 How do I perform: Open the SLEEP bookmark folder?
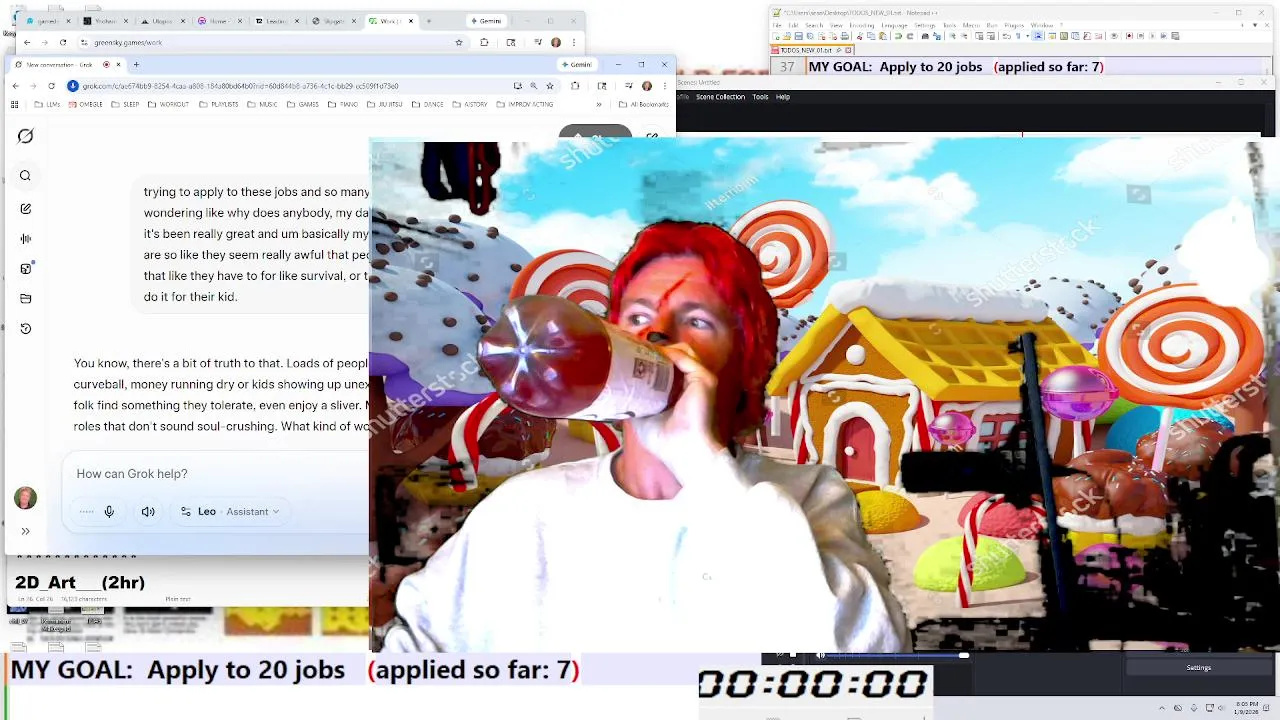(x=125, y=104)
